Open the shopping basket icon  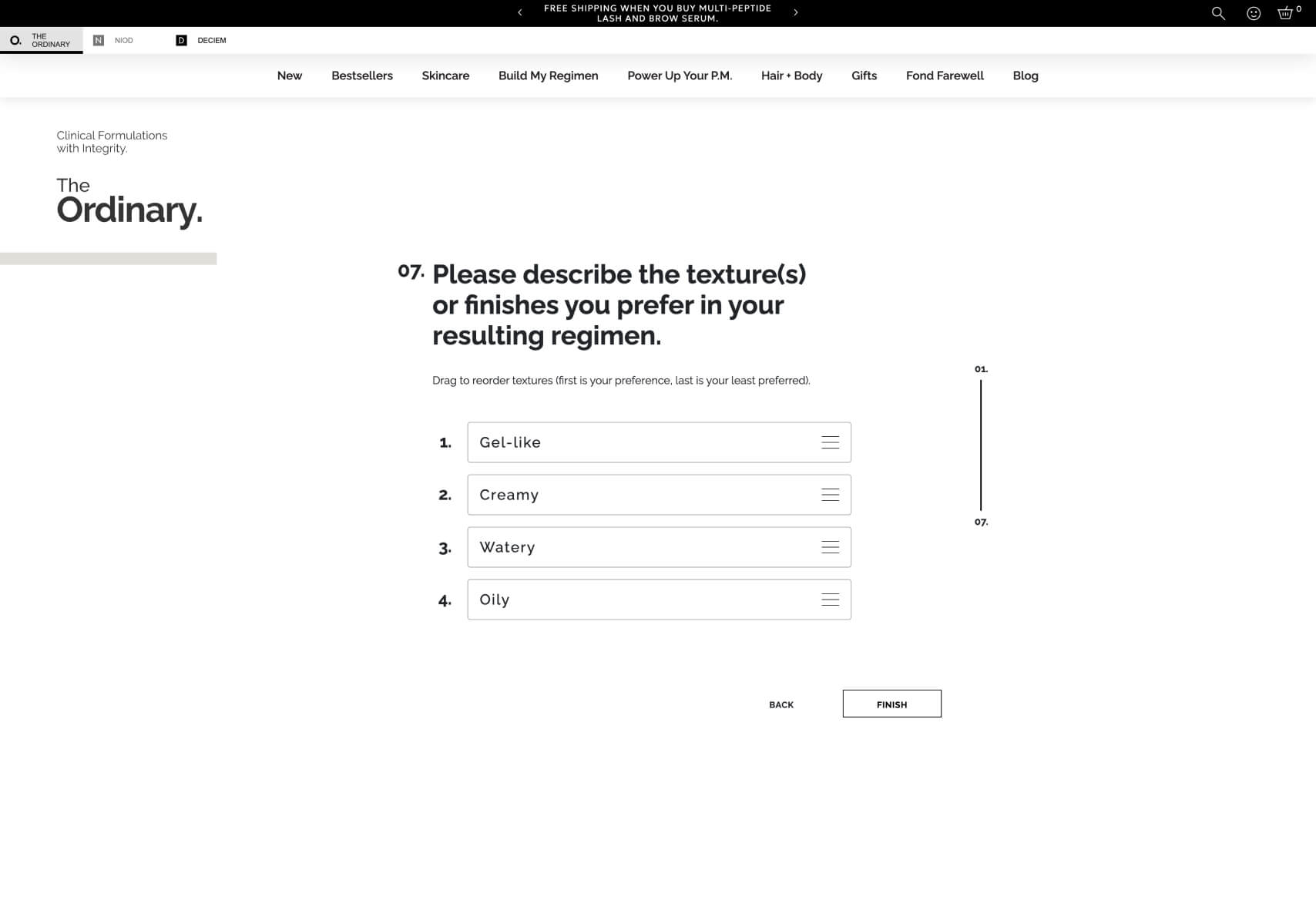point(1285,13)
